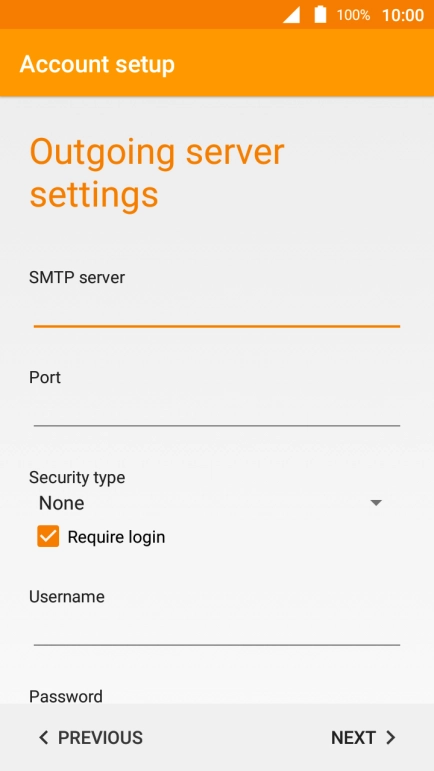
Task: Select the None security type value
Action: [61, 503]
